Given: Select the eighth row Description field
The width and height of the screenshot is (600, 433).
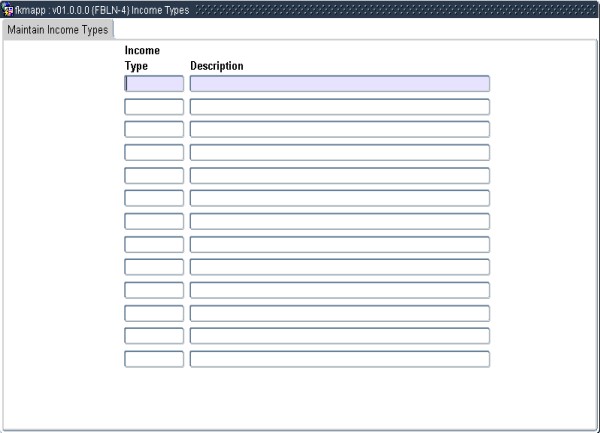Looking at the screenshot, I should [340, 244].
